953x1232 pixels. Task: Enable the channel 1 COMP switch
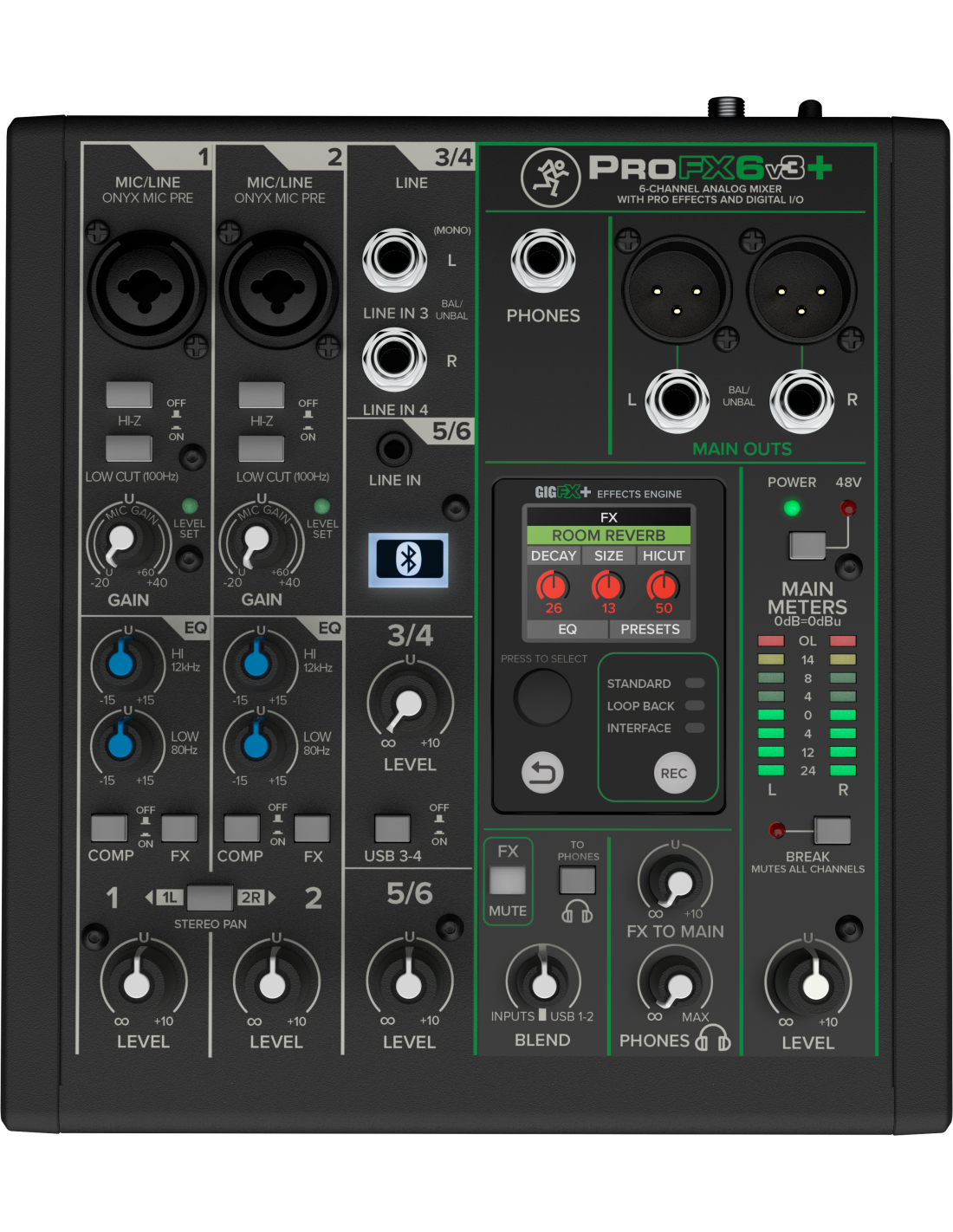click(109, 828)
